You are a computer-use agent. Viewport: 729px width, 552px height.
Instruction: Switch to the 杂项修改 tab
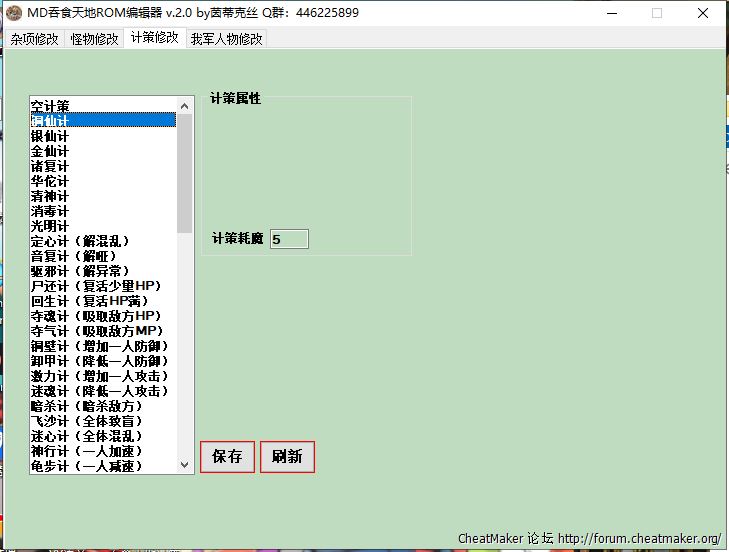(35, 39)
